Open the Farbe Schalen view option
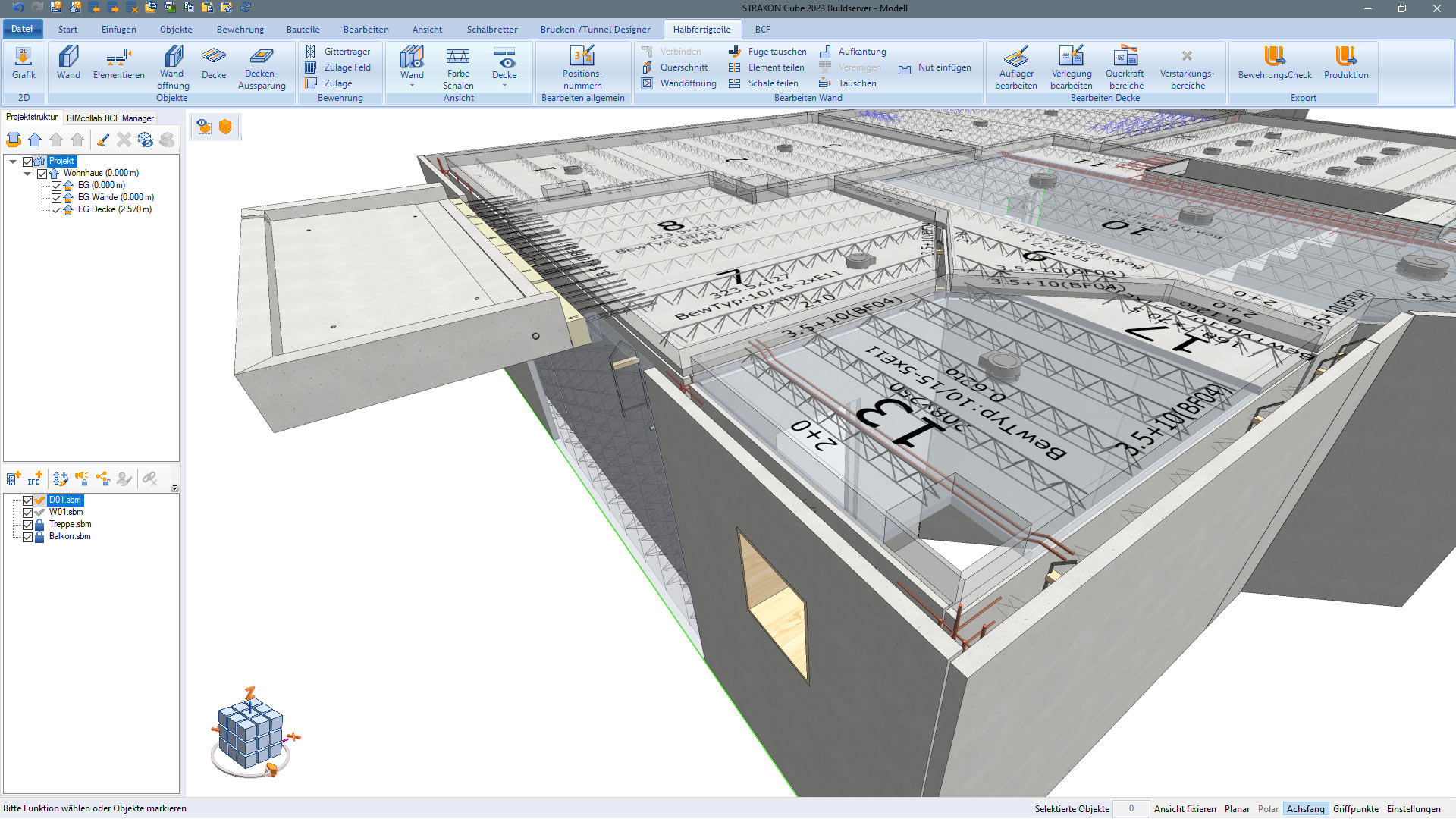This screenshot has height=819, width=1456. tap(458, 67)
